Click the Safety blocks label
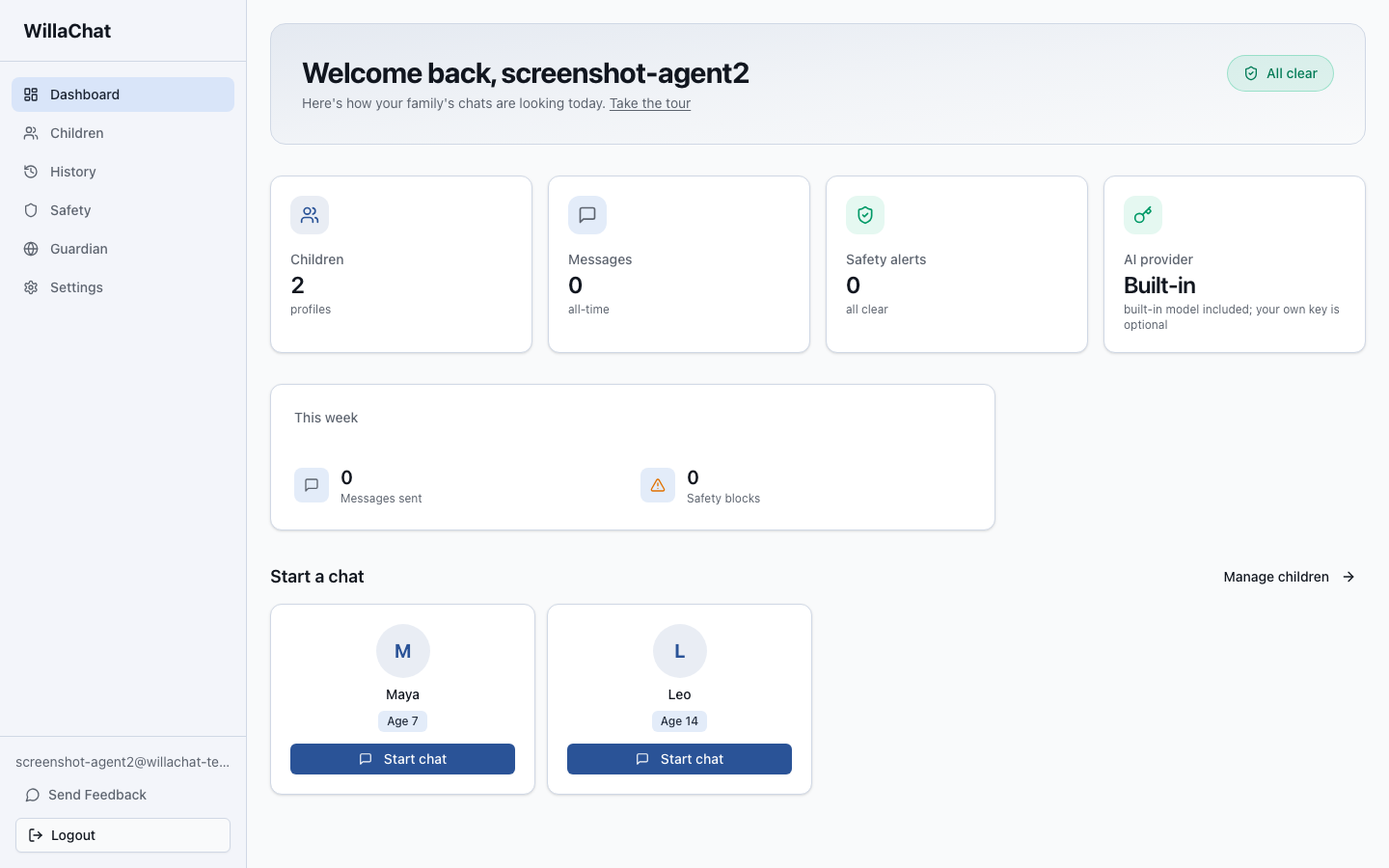Screen dimensions: 1389x868 (723, 499)
